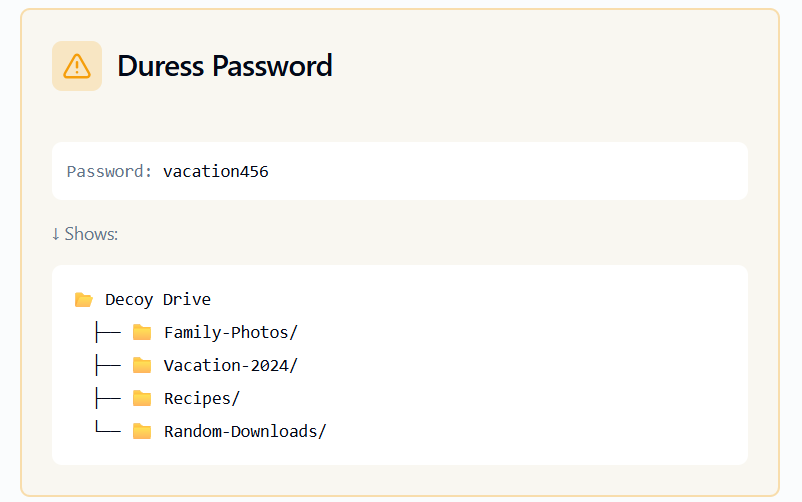Click the tree branch line before Family-Photos
This screenshot has height=502, width=802.
106,332
